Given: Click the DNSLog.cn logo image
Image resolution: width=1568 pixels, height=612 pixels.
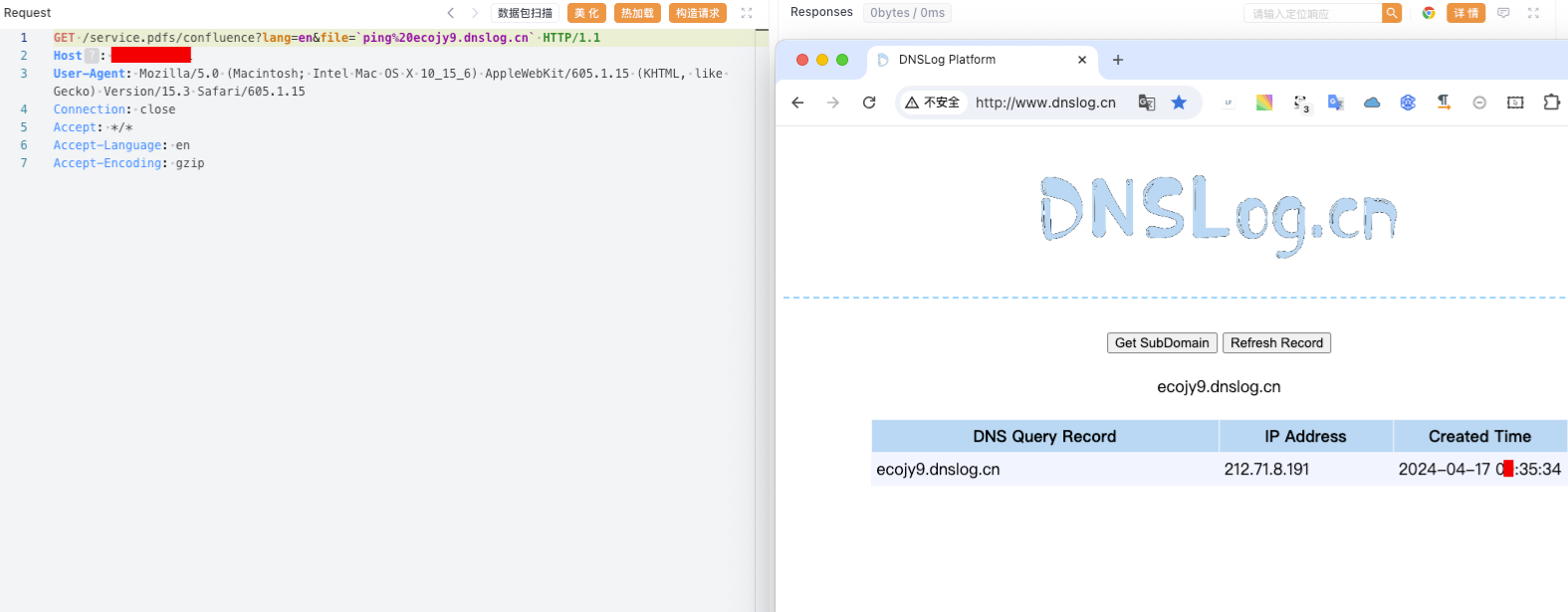Looking at the screenshot, I should [1219, 215].
